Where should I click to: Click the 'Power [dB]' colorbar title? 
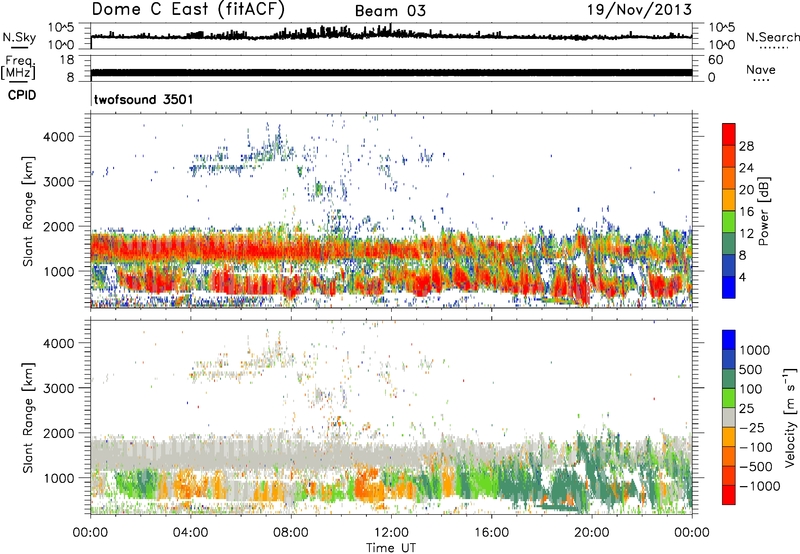tap(764, 211)
